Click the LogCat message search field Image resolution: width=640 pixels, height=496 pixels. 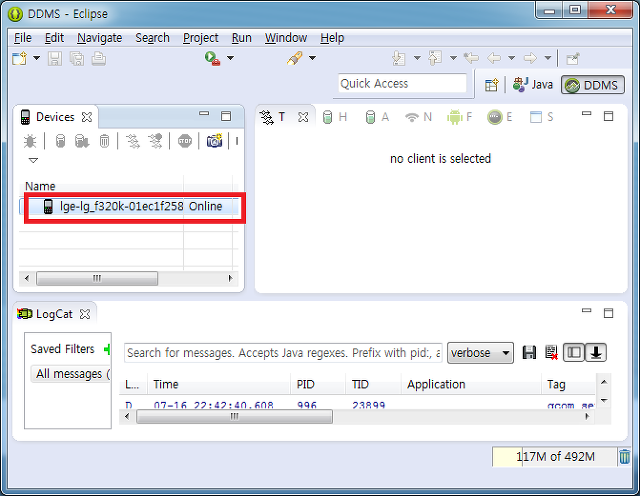tap(283, 353)
